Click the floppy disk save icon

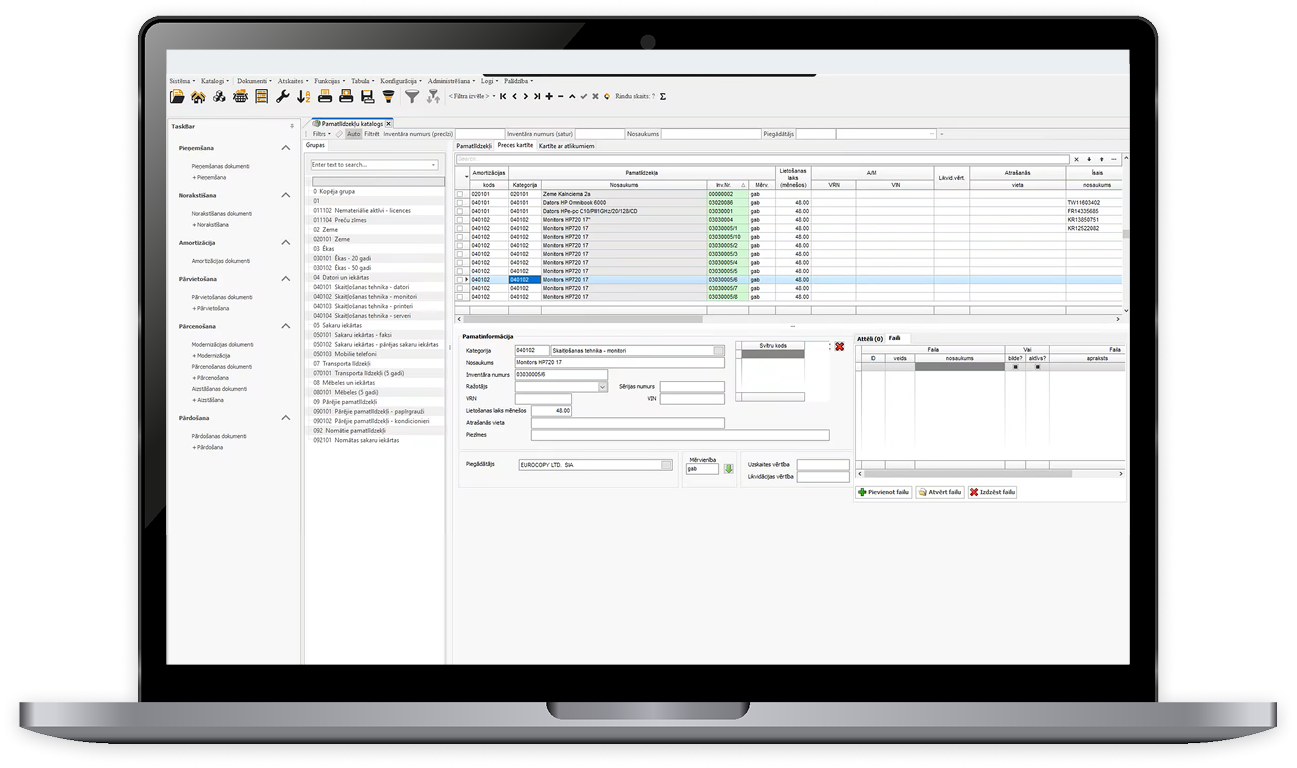coord(367,97)
